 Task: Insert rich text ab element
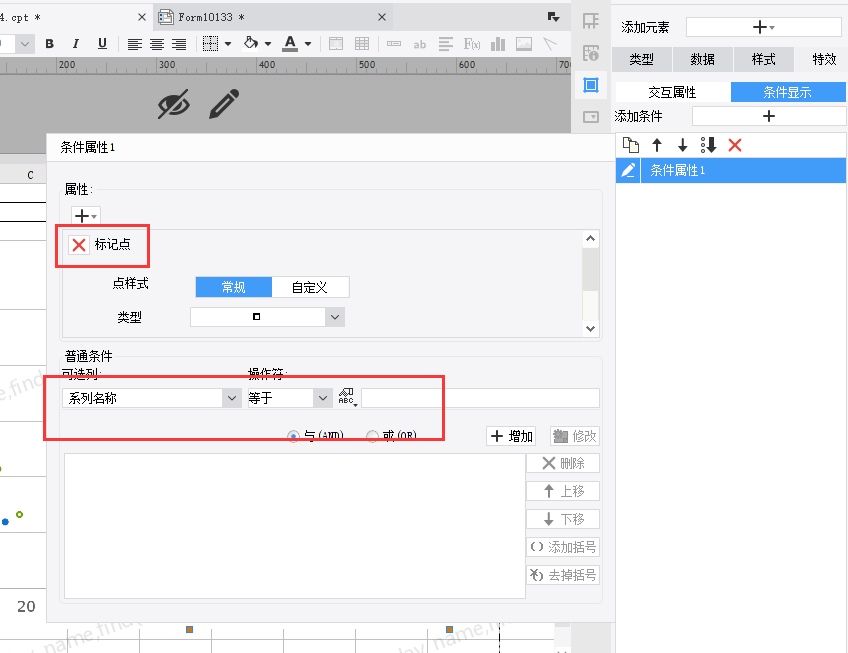[x=420, y=44]
